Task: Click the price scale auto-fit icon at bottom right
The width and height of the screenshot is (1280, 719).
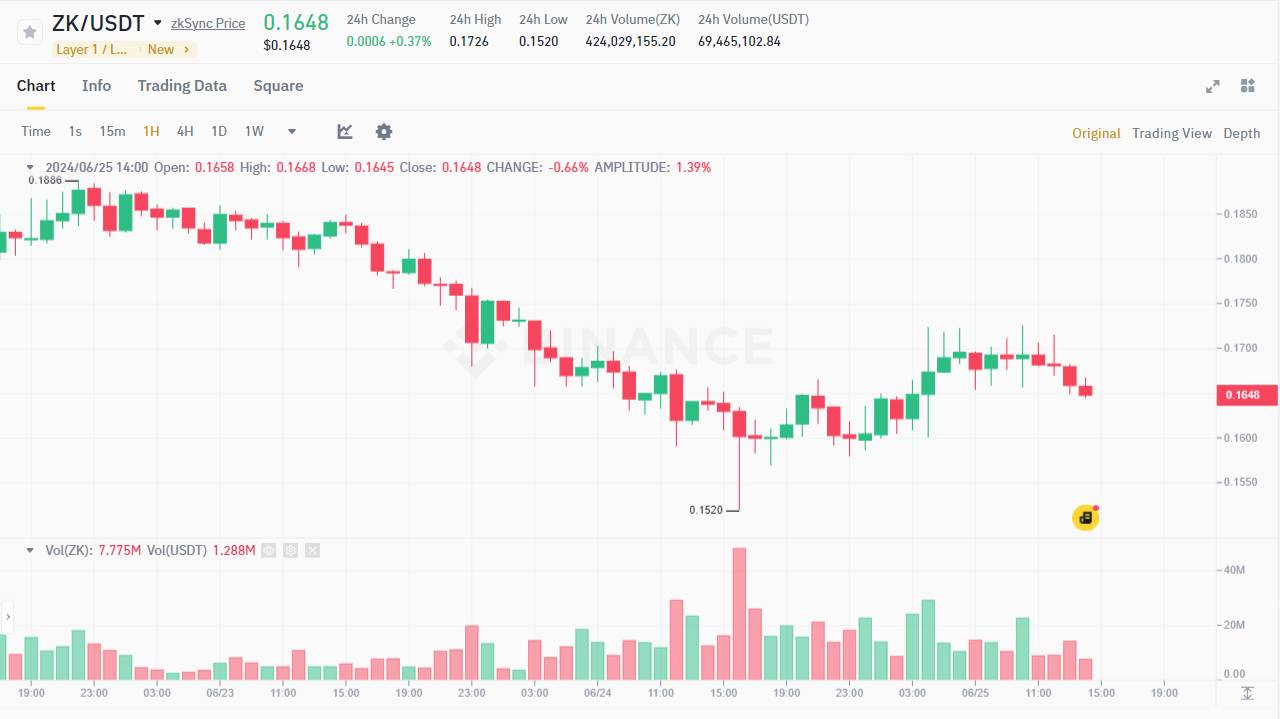Action: coord(1247,693)
